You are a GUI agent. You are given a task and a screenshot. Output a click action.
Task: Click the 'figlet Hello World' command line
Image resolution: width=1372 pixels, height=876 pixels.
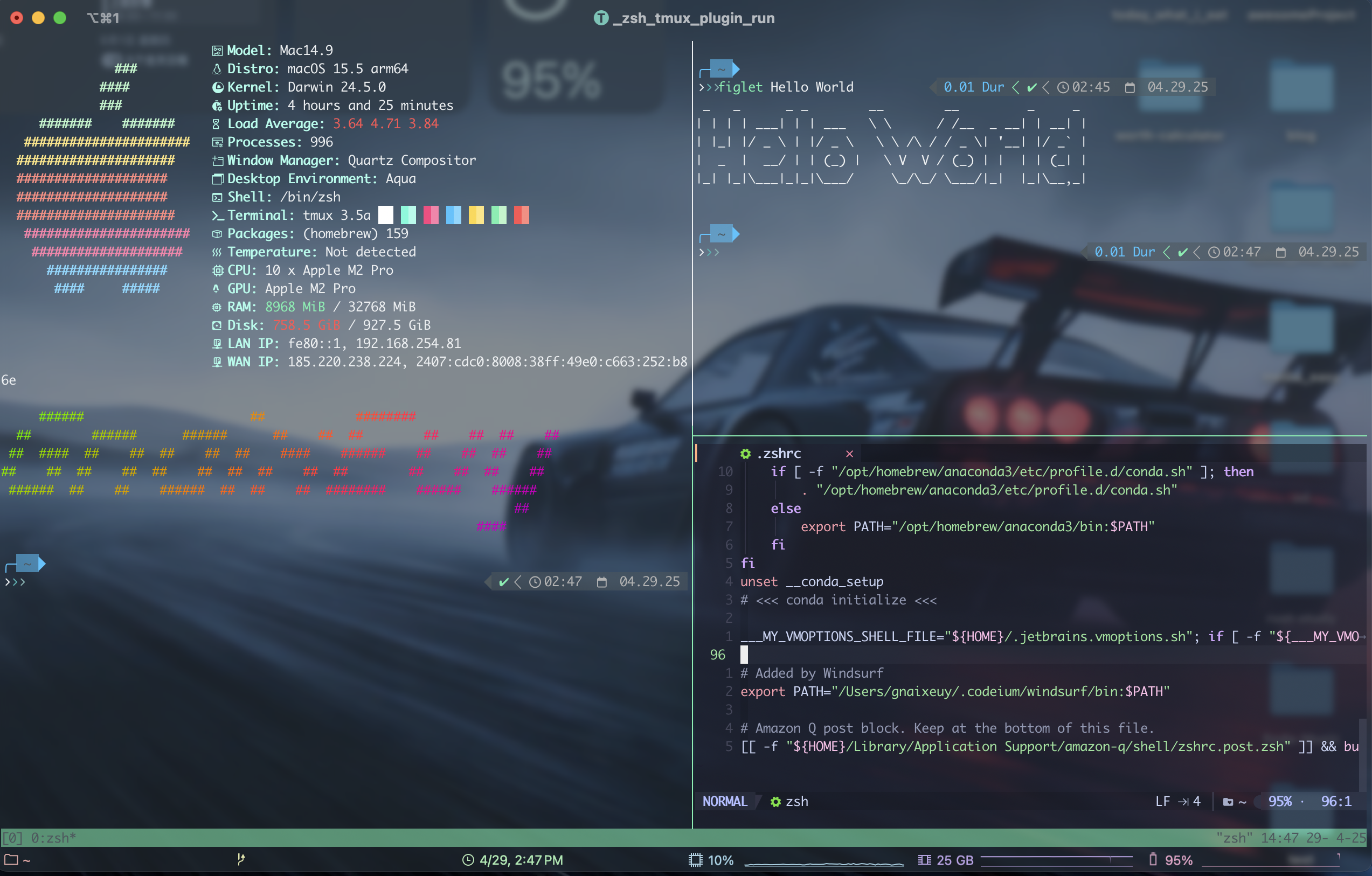pyautogui.click(x=786, y=87)
